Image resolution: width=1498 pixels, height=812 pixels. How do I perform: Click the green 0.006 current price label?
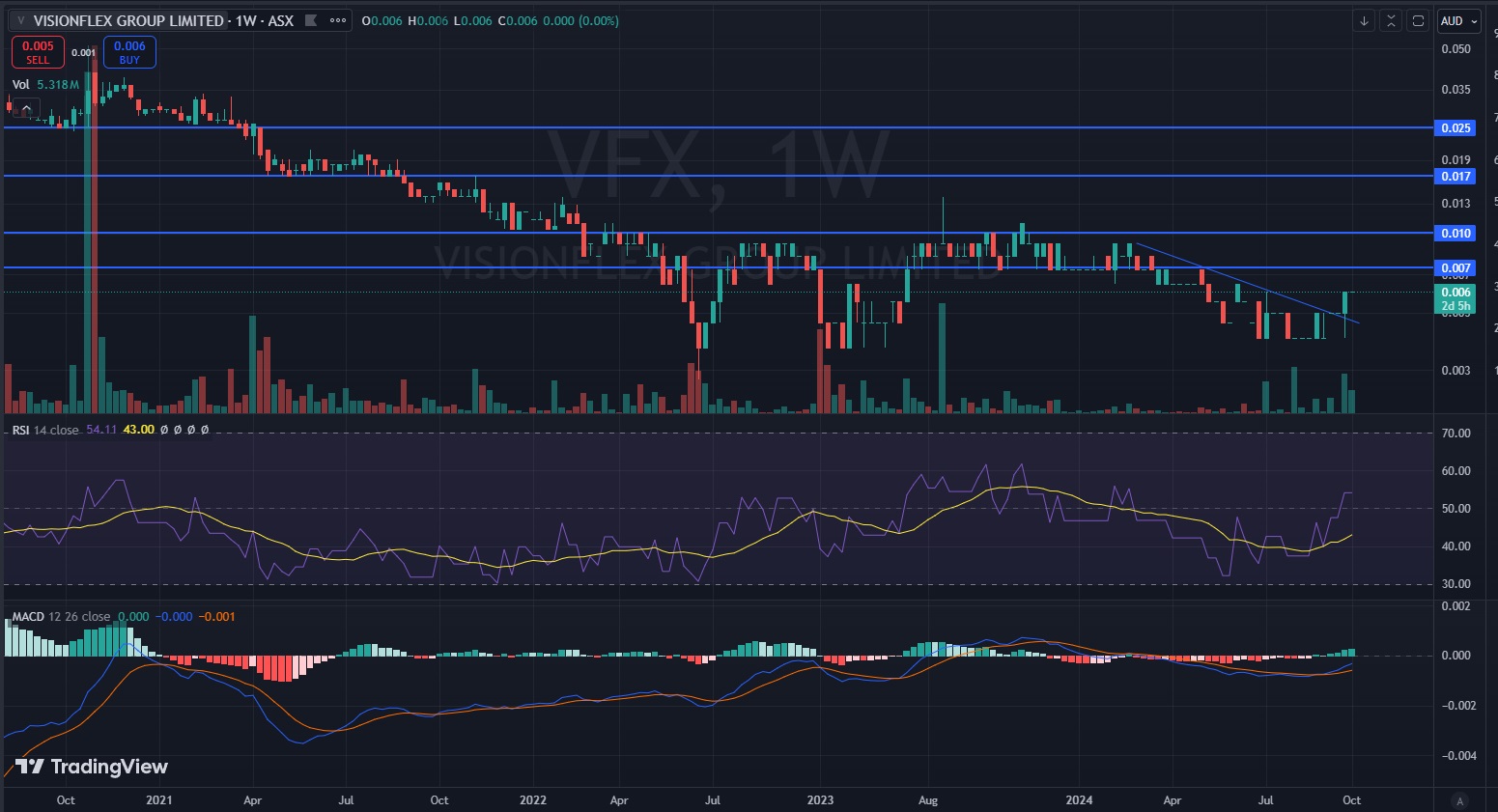pyautogui.click(x=1456, y=298)
